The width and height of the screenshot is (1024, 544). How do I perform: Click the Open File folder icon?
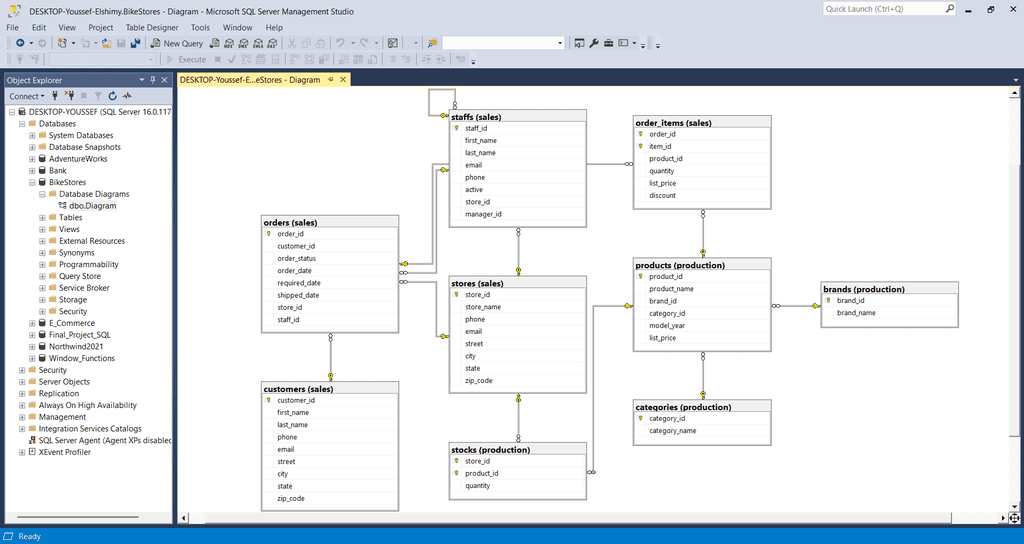pyautogui.click(x=106, y=43)
